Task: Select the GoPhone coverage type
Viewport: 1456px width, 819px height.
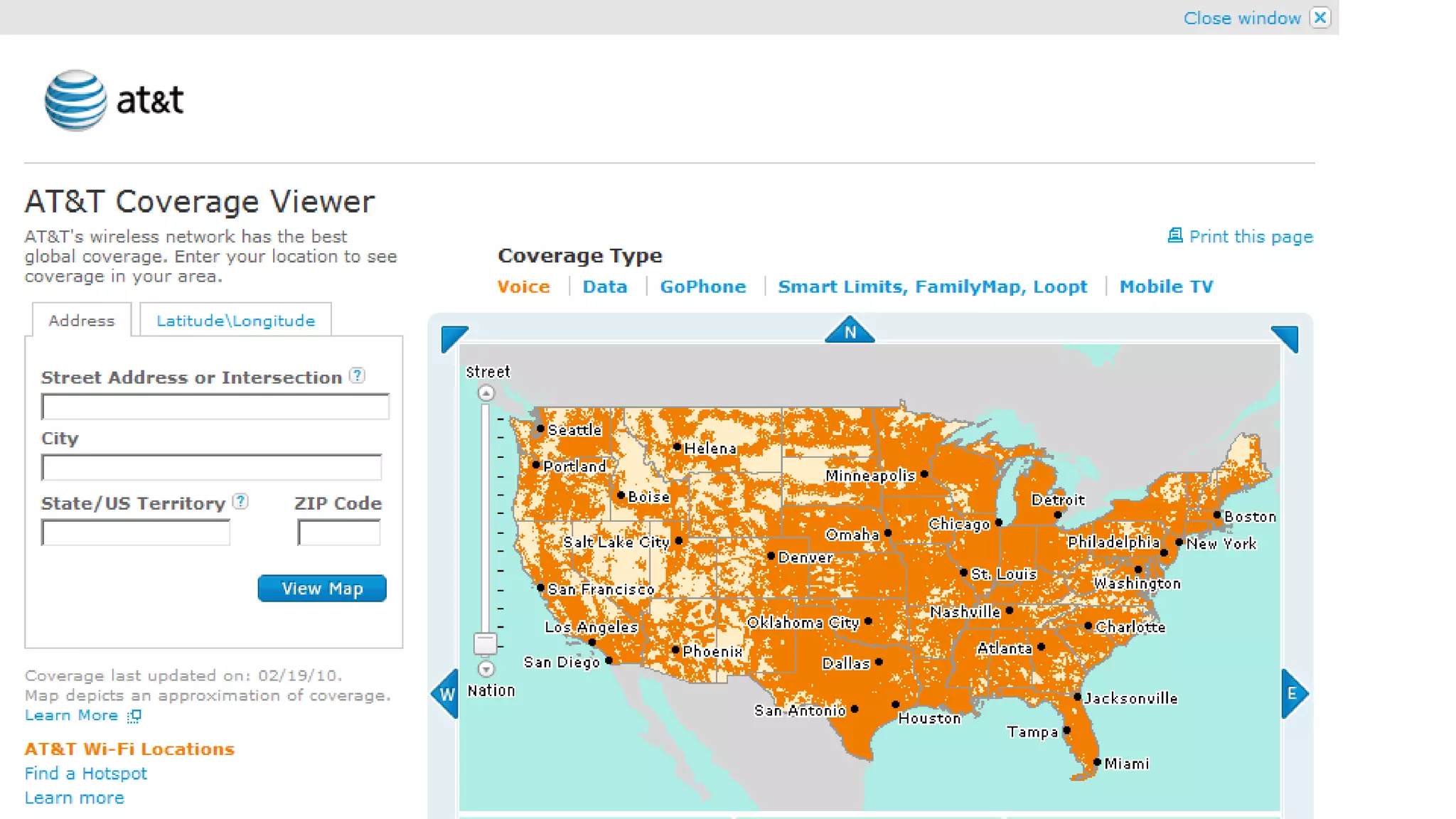Action: pos(702,287)
